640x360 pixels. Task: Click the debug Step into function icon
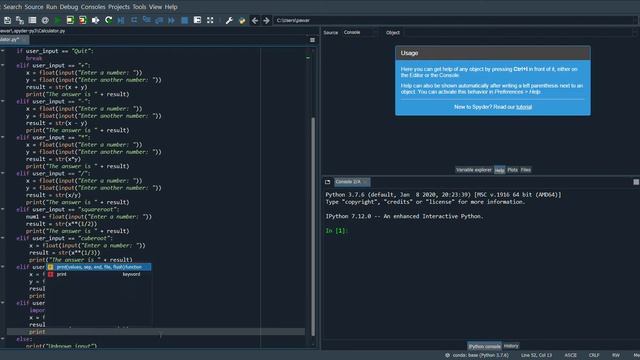(x=147, y=20)
